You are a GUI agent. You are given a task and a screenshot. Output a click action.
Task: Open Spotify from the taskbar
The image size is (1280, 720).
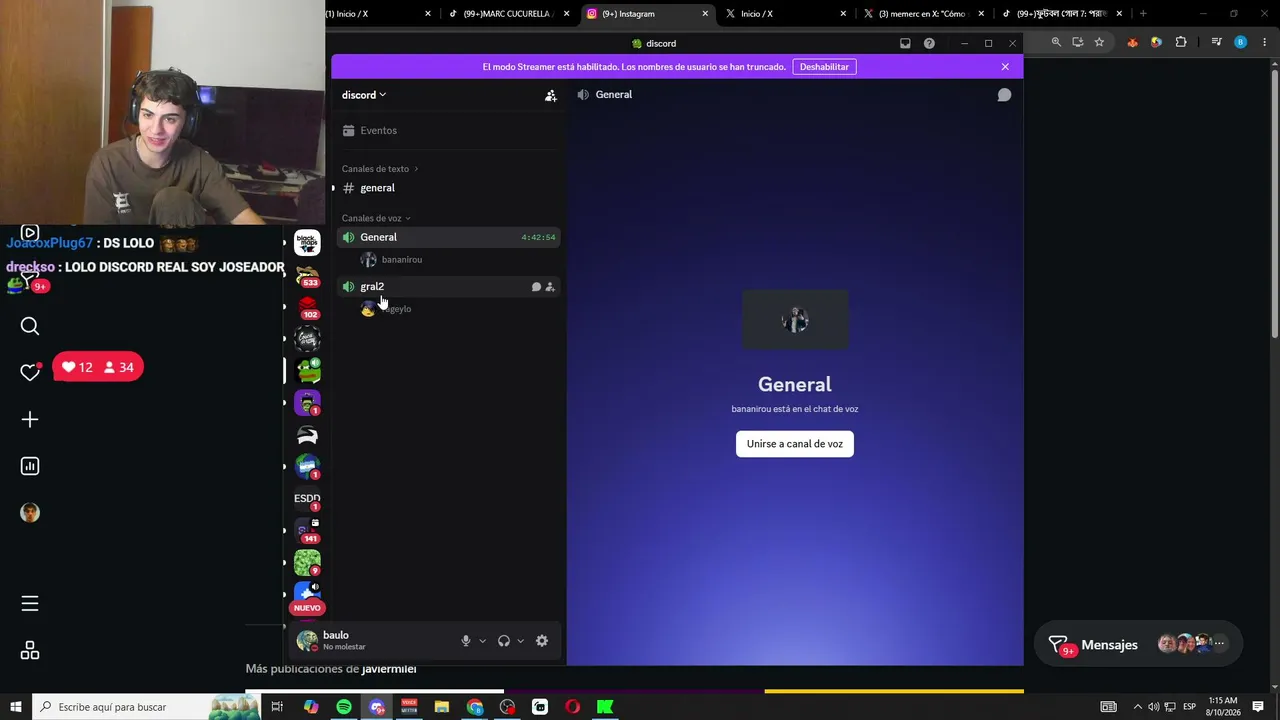click(x=344, y=707)
